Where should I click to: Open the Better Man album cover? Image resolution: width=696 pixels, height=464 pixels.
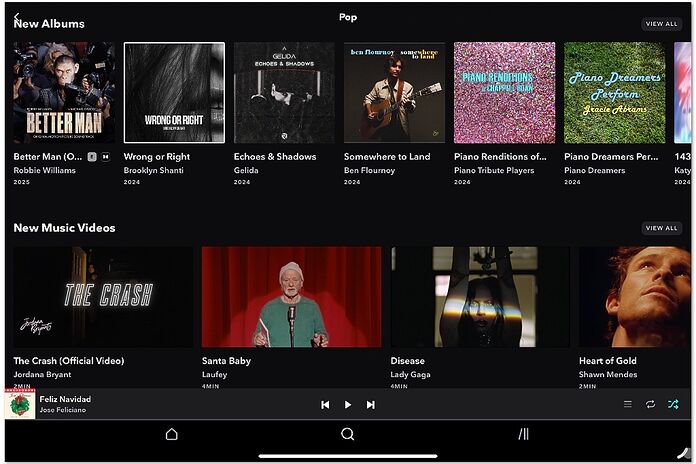[x=64, y=92]
